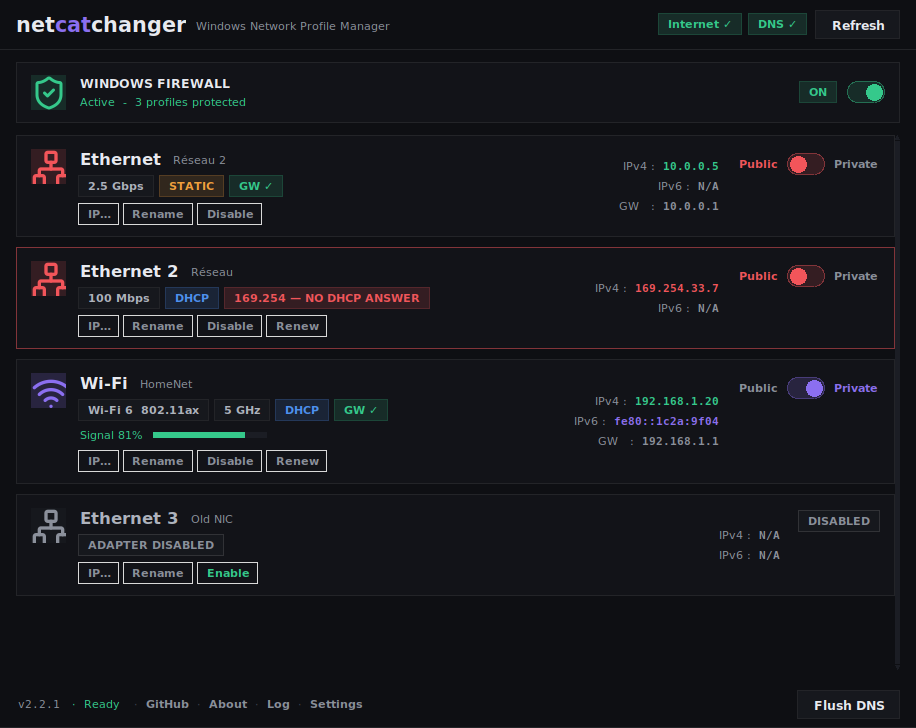The image size is (916, 728).
Task: Open IP settings for Ethernet Réseau 2
Action: [99, 214]
